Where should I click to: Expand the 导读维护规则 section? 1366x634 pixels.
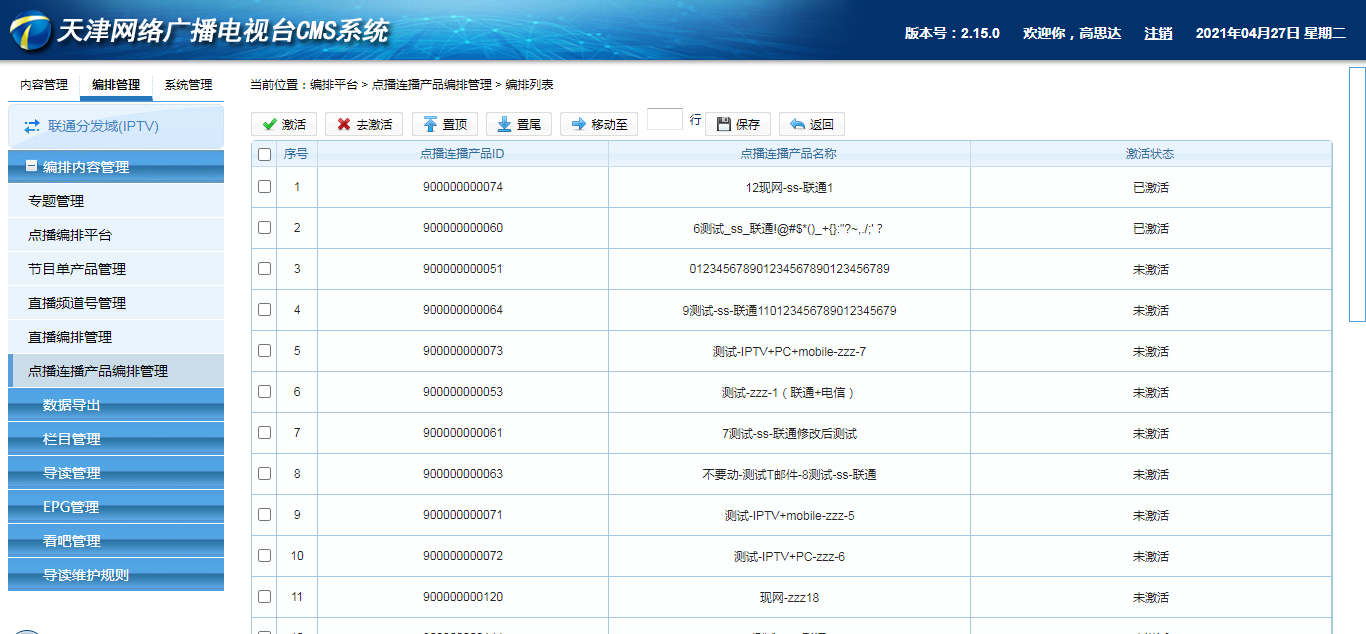116,575
